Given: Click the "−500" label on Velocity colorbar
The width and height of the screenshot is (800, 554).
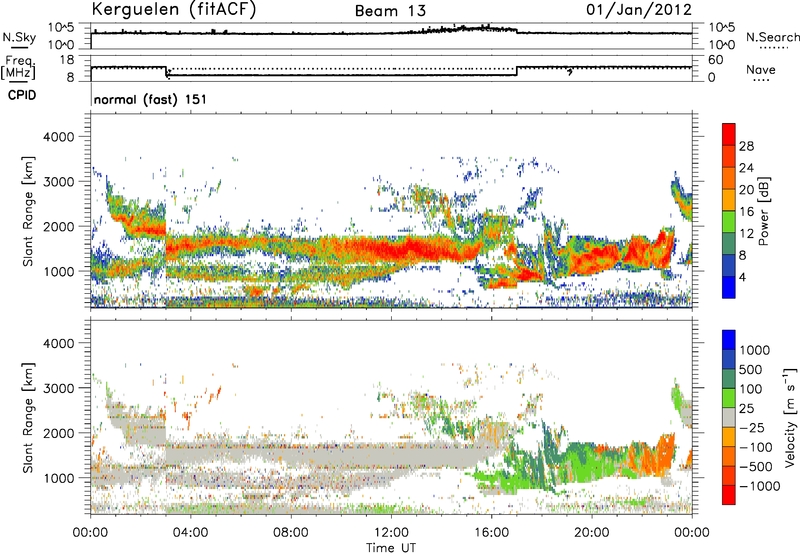Looking at the screenshot, I should coord(755,467).
